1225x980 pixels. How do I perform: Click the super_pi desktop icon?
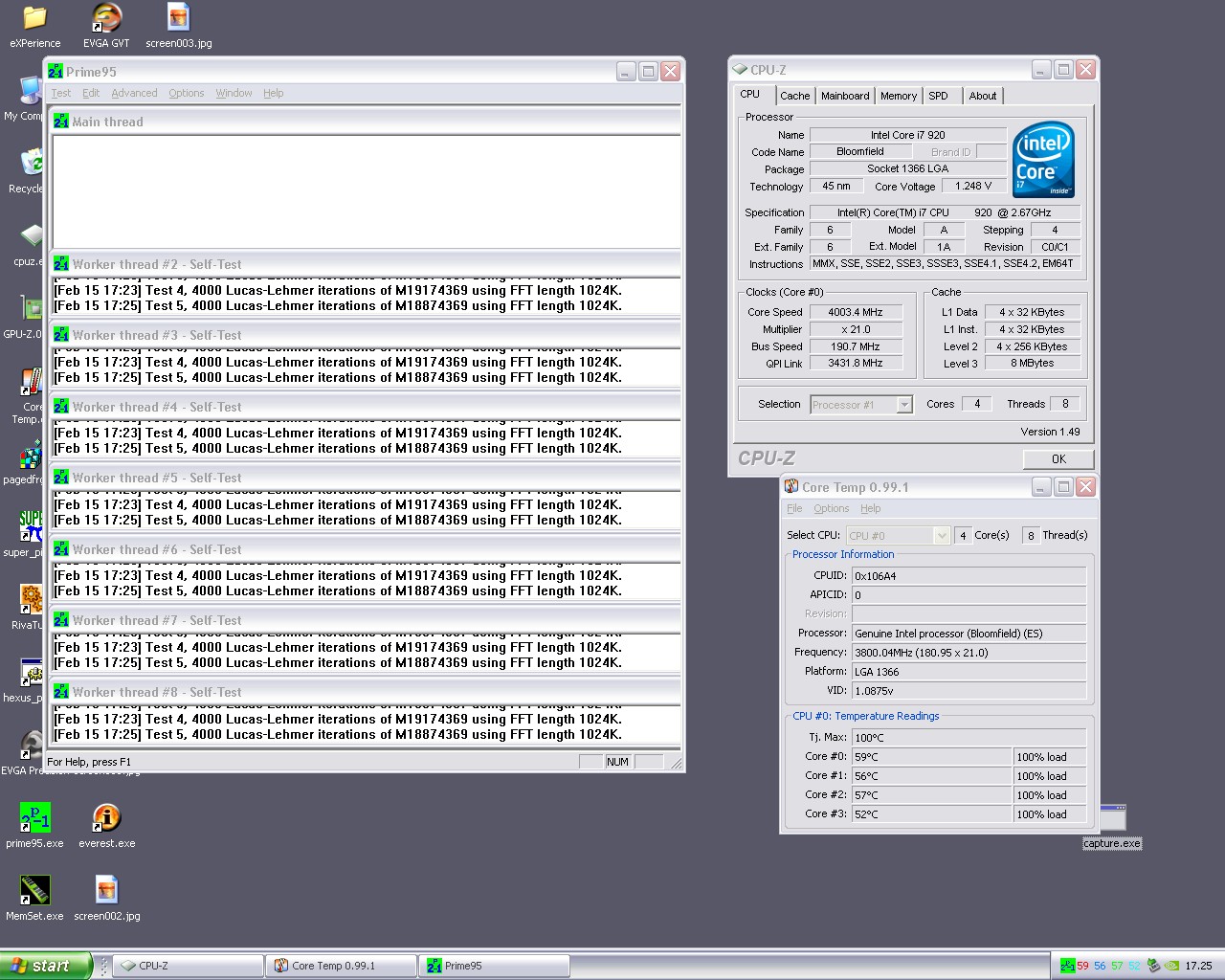tap(32, 526)
